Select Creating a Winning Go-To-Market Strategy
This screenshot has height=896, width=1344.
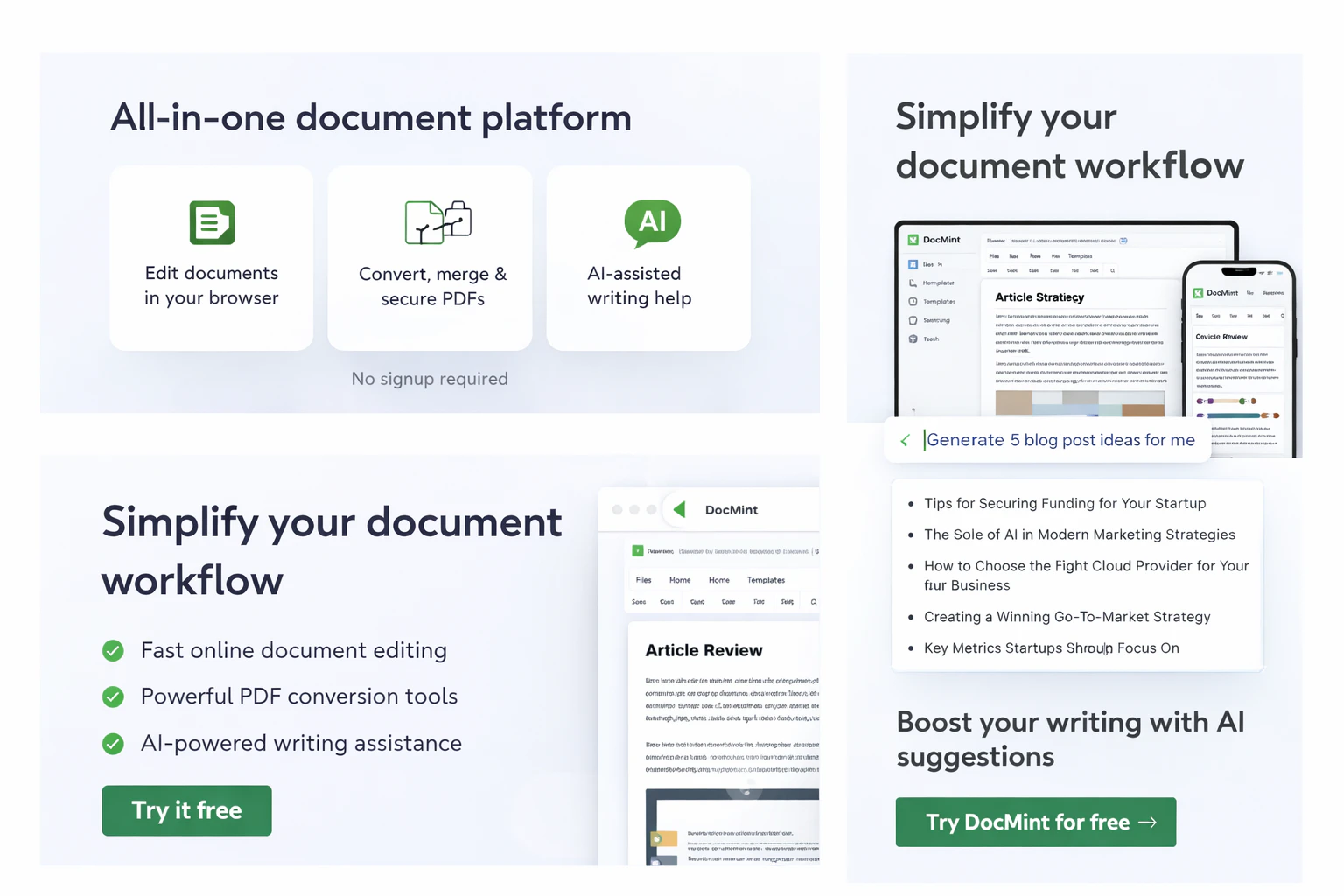(x=1067, y=617)
